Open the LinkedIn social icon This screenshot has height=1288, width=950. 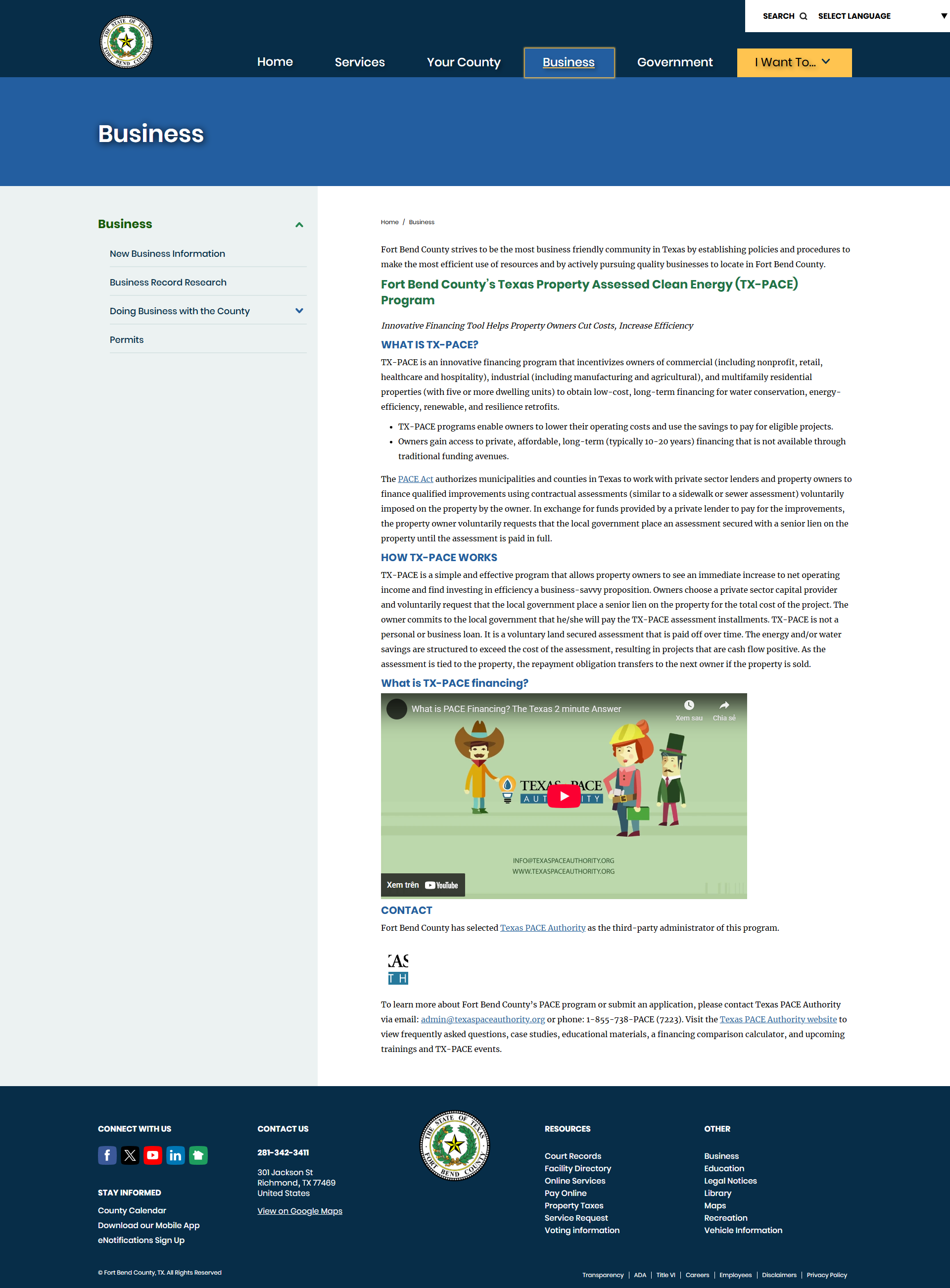pos(175,1155)
